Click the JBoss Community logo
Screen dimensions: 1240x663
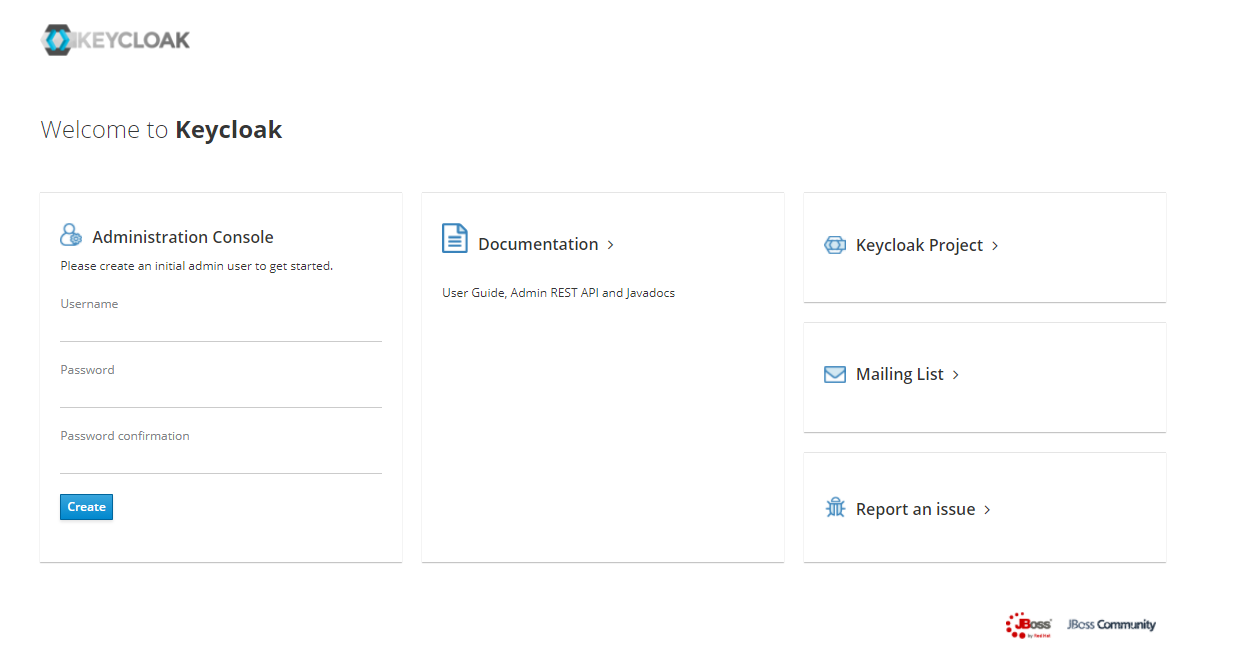click(x=1111, y=625)
